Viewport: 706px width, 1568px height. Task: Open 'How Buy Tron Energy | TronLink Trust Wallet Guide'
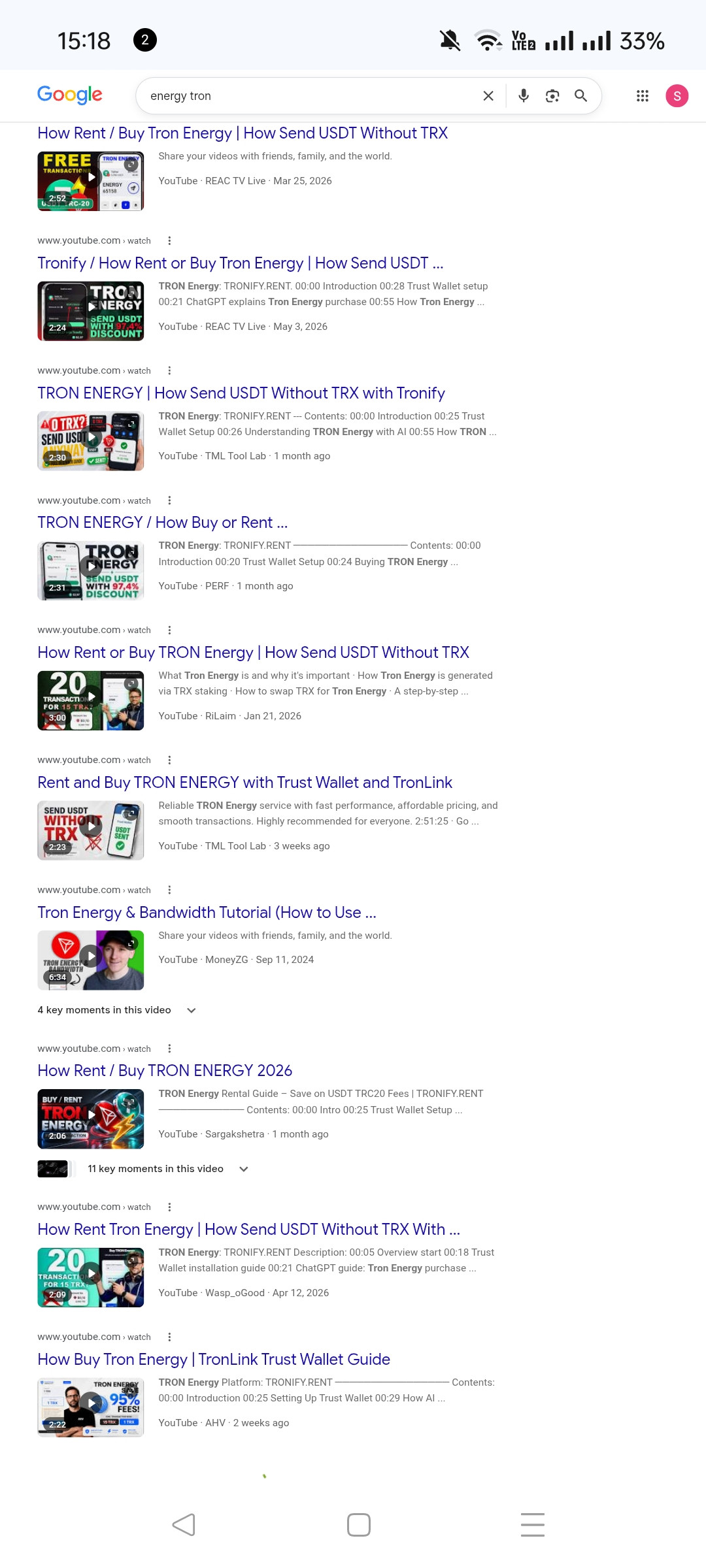(x=214, y=1360)
